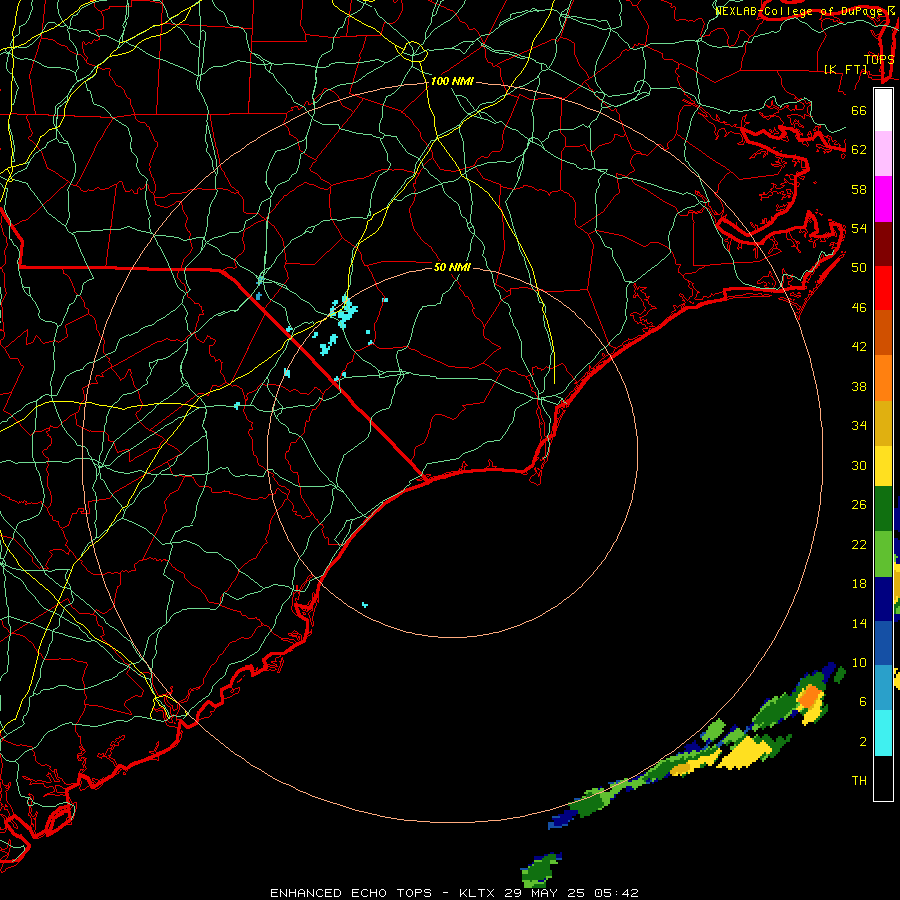Click the "58" legend value
Viewport: 900px width, 900px height.
click(x=859, y=189)
